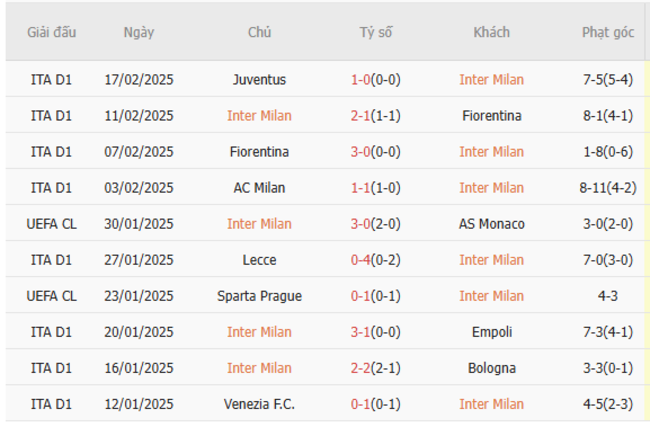
Task: Click the "Giải đấu" column header
Action: point(51,32)
